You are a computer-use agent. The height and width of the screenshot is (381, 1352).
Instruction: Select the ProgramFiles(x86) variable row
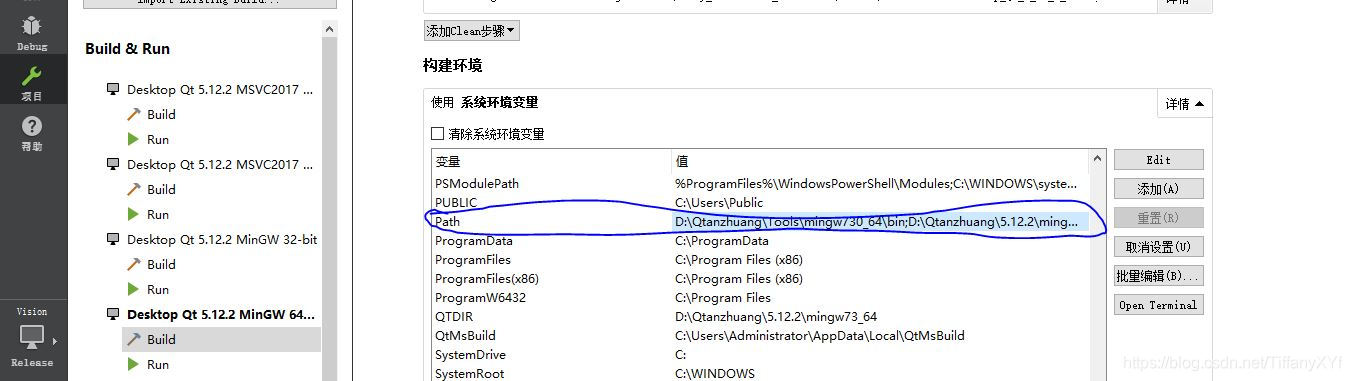[759, 279]
